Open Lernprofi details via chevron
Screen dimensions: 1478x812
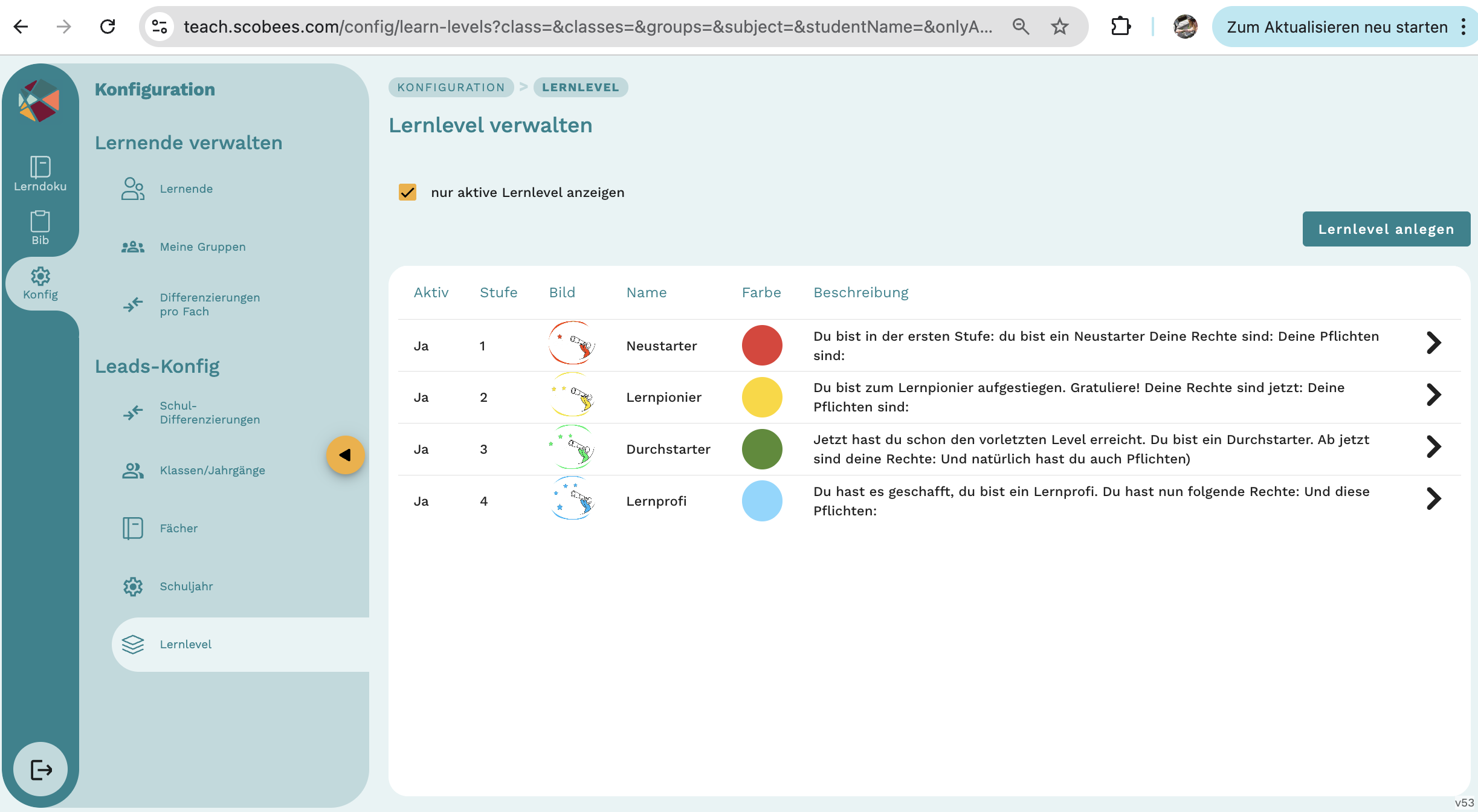(x=1433, y=499)
